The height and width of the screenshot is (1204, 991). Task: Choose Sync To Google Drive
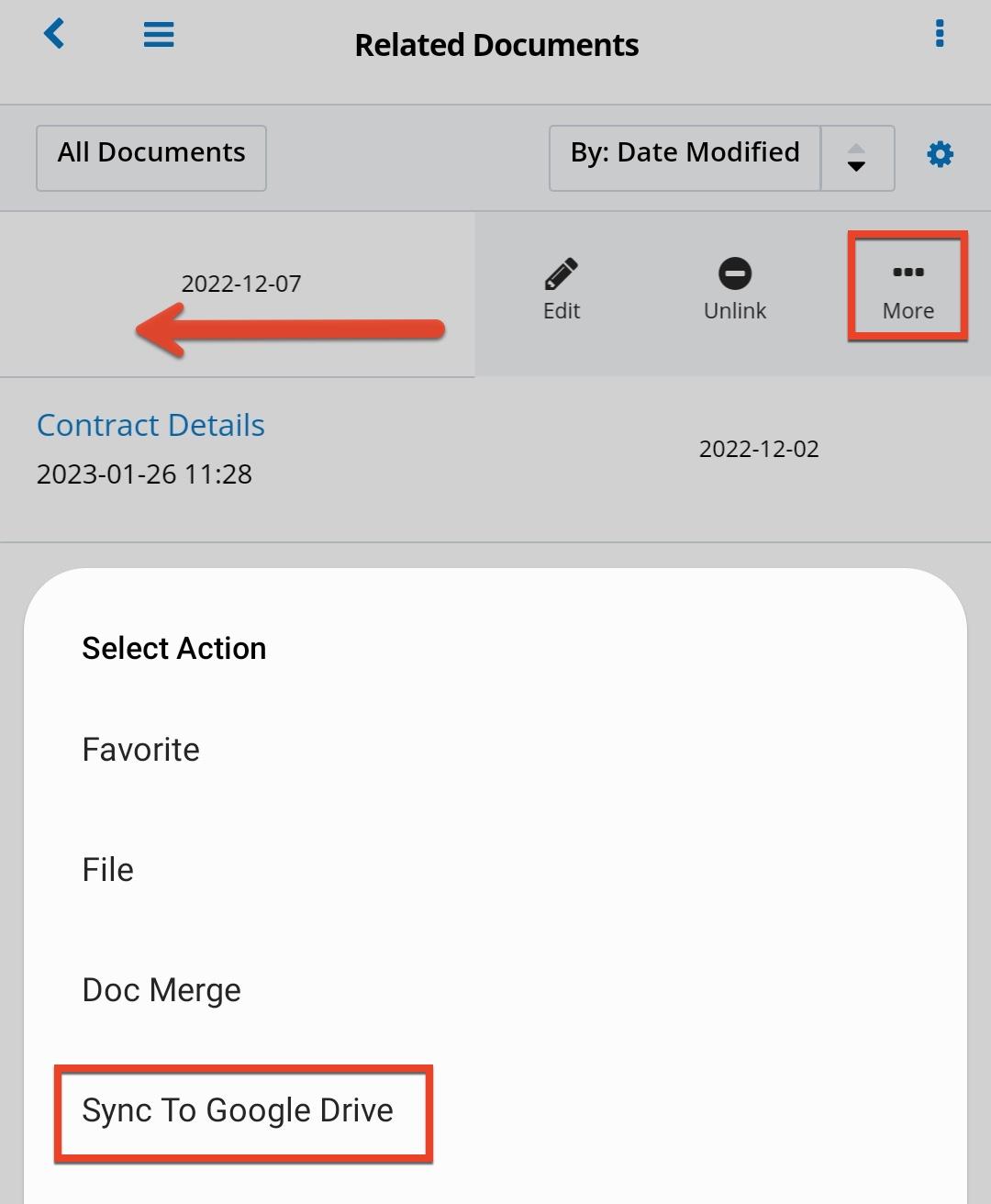click(x=239, y=1110)
